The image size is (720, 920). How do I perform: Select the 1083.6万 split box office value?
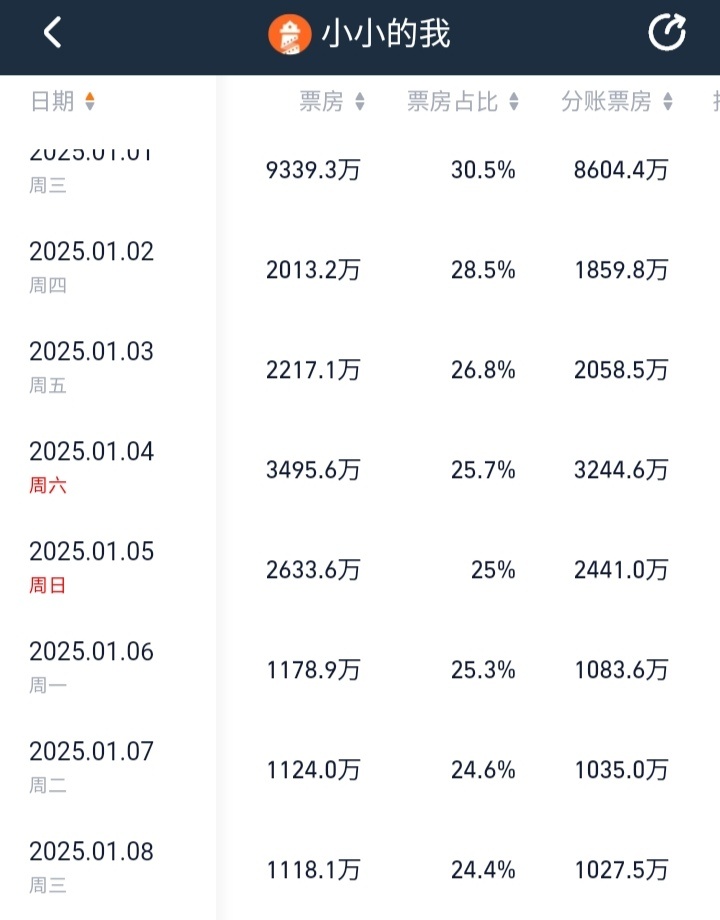tap(621, 669)
